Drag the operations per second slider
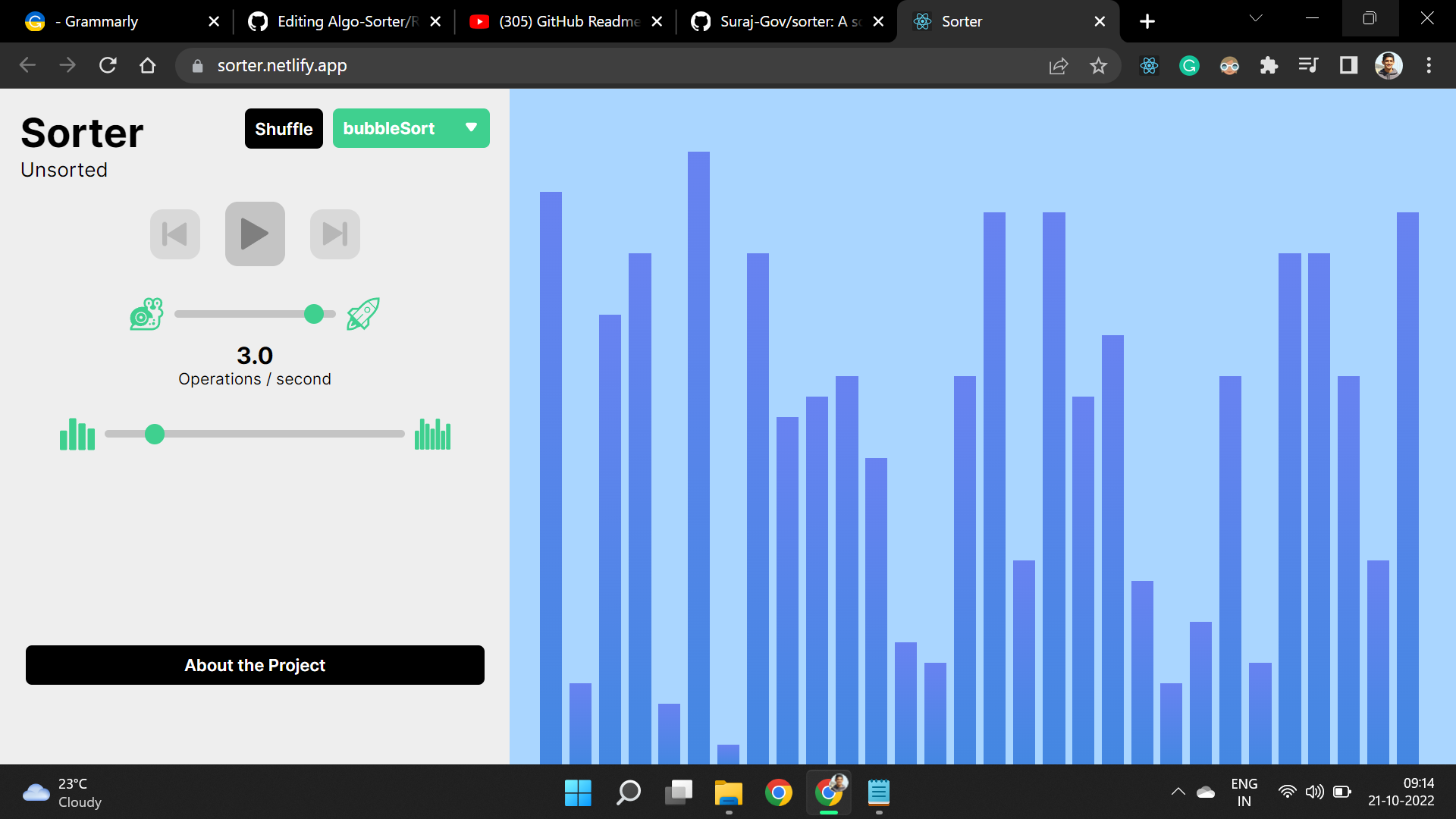This screenshot has width=1456, height=819. tap(315, 313)
